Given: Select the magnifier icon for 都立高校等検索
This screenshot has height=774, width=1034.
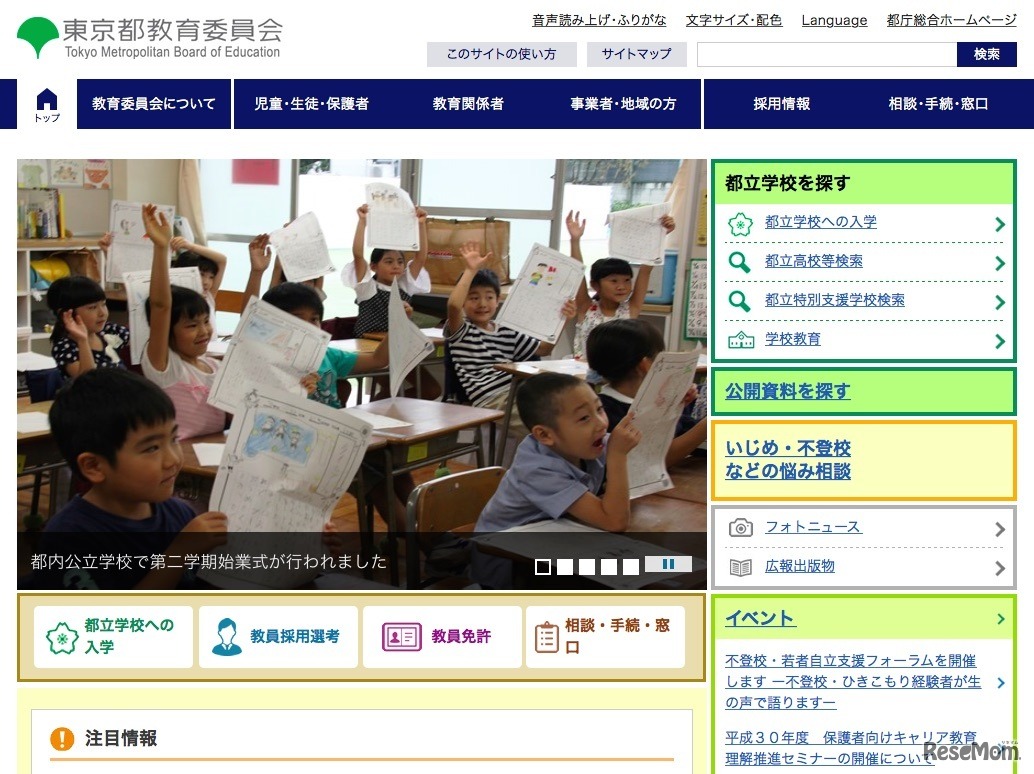Looking at the screenshot, I should [739, 262].
